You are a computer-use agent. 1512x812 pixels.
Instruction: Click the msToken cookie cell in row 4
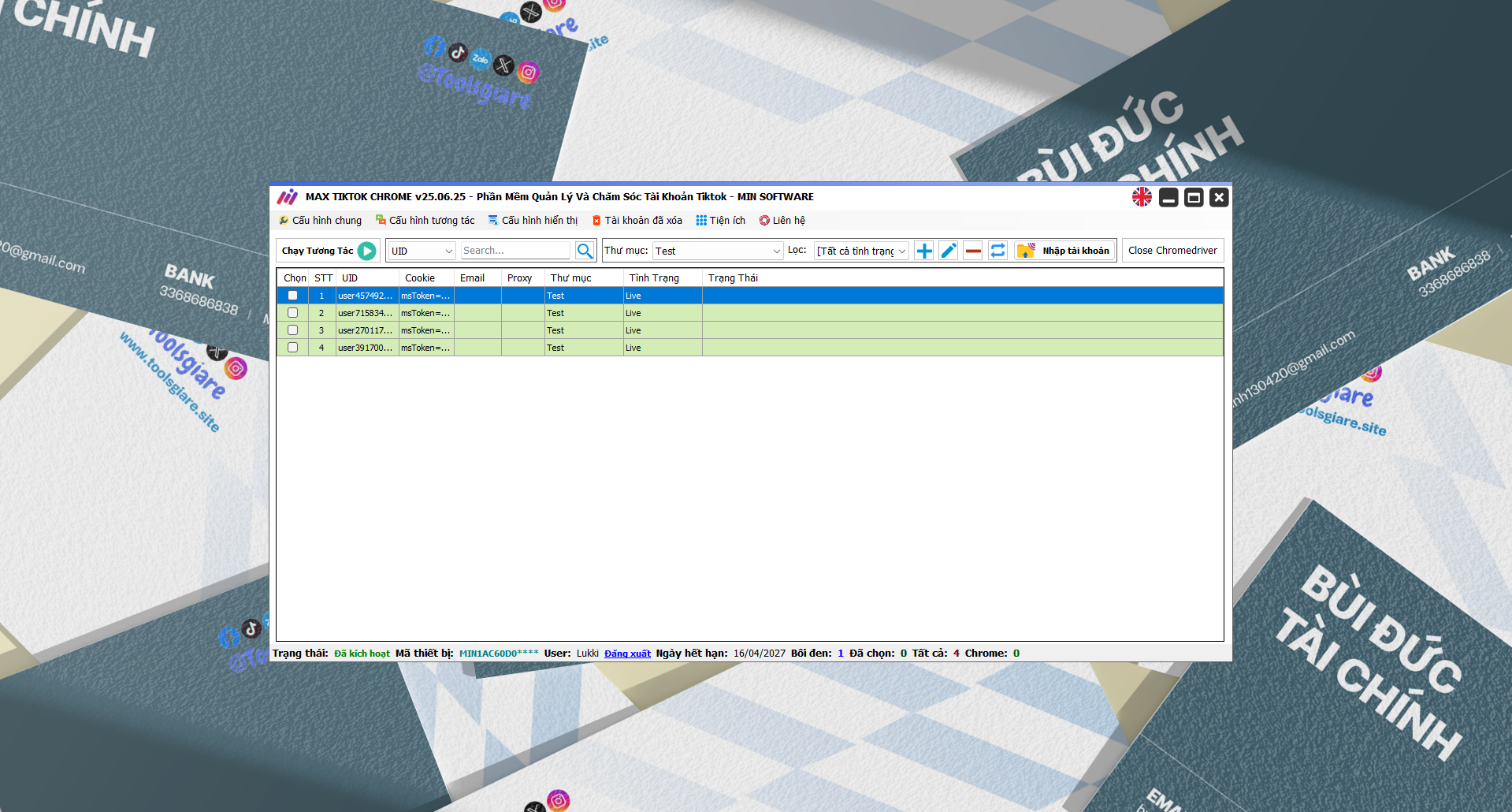(x=426, y=348)
